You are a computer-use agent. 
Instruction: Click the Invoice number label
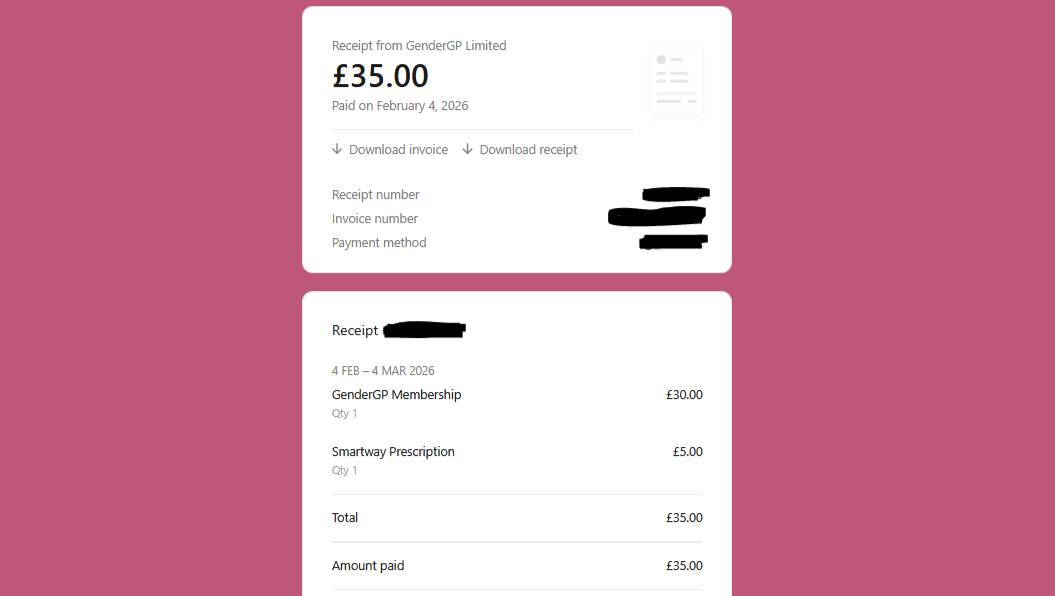pos(375,219)
